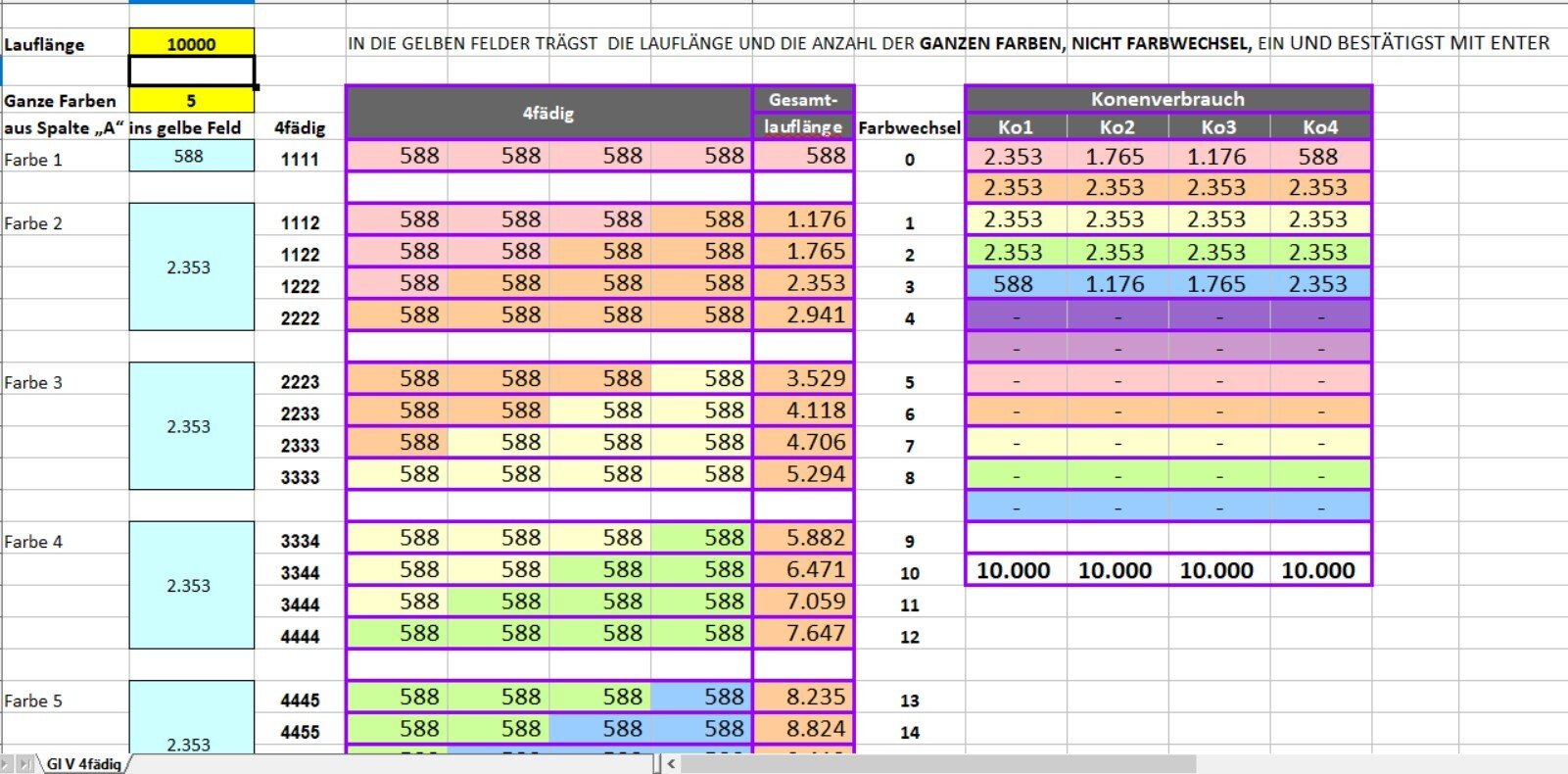
Task: Select the yellow Lauflänge cell with 10000
Action: (x=191, y=44)
